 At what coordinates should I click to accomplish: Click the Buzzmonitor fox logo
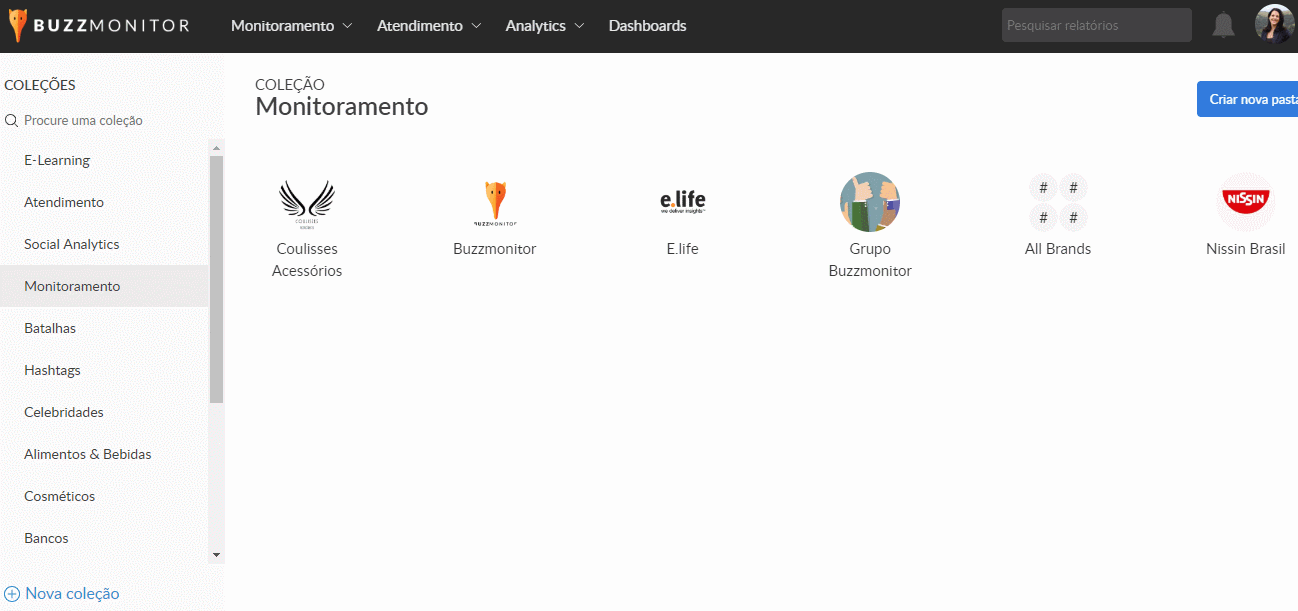[x=19, y=26]
